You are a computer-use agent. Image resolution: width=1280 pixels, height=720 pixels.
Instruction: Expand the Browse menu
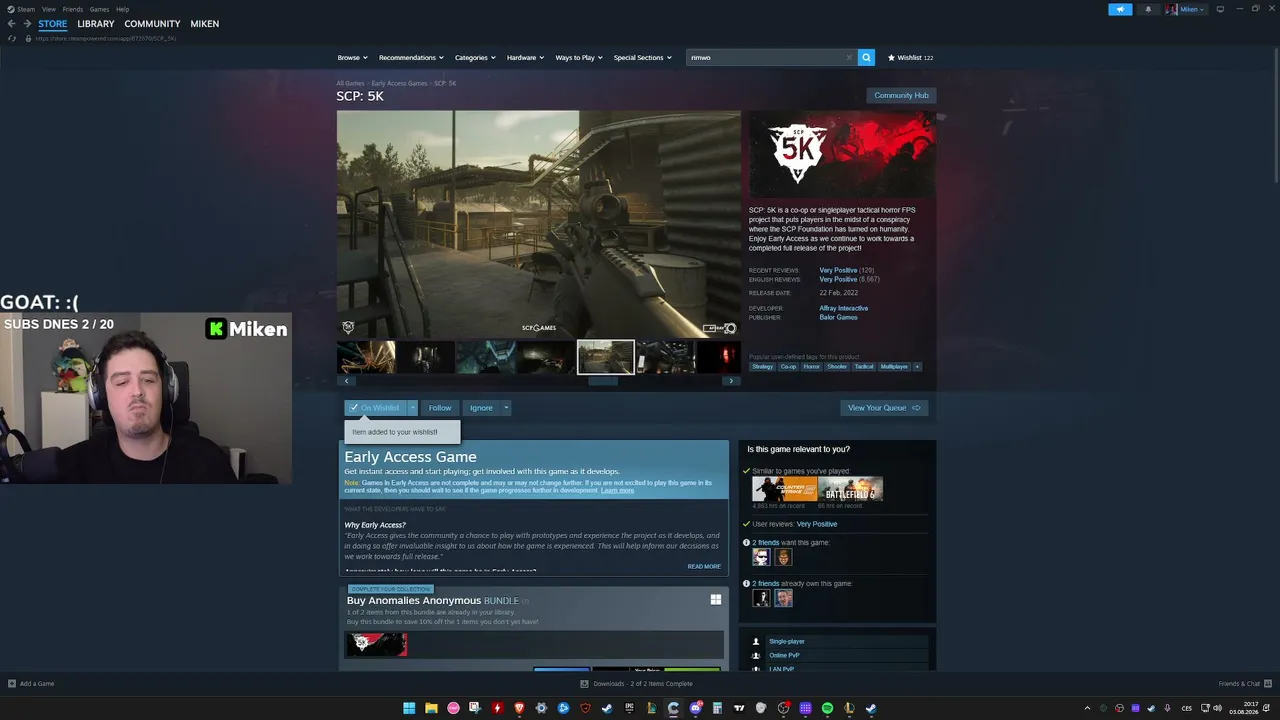tap(352, 58)
